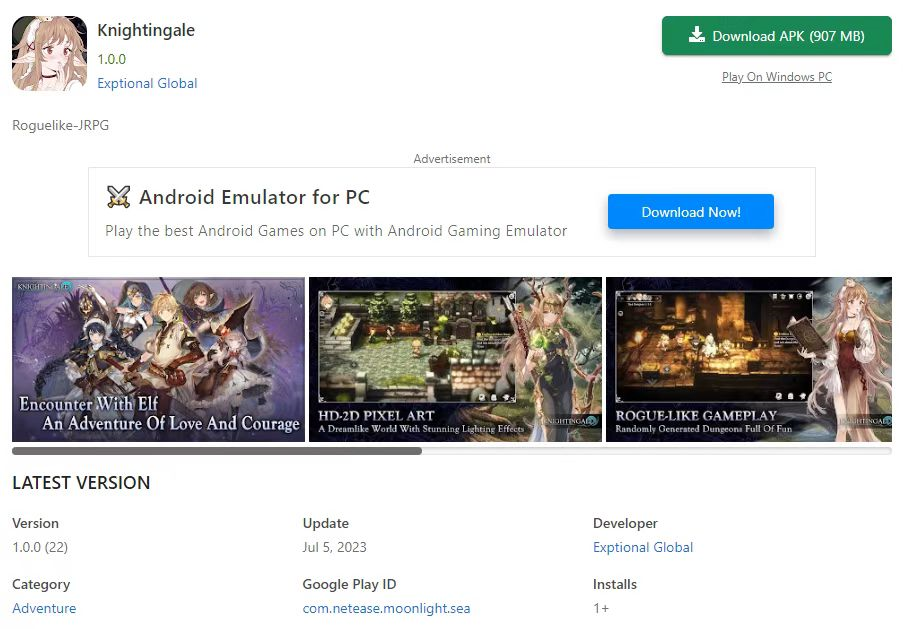The height and width of the screenshot is (629, 903).
Task: Open the Adventure category link
Action: click(44, 608)
